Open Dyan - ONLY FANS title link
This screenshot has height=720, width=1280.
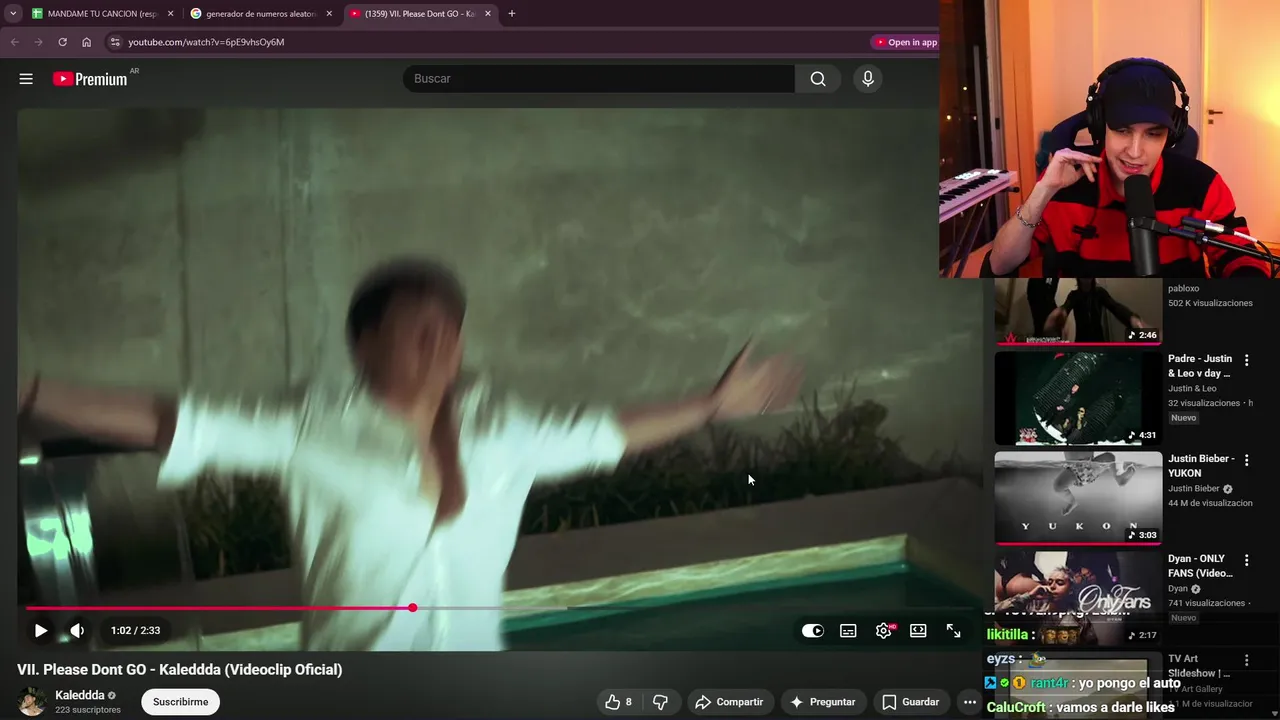pos(1200,566)
